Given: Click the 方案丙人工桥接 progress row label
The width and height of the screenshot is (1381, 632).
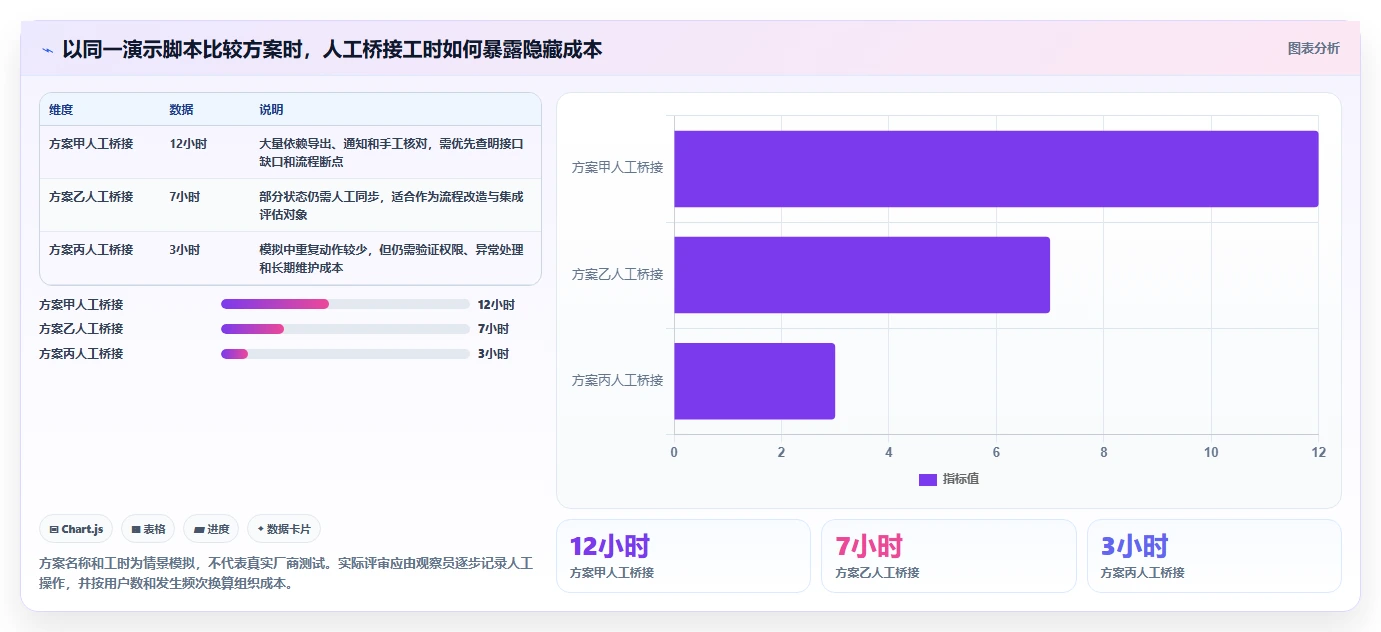Looking at the screenshot, I should click(x=81, y=354).
